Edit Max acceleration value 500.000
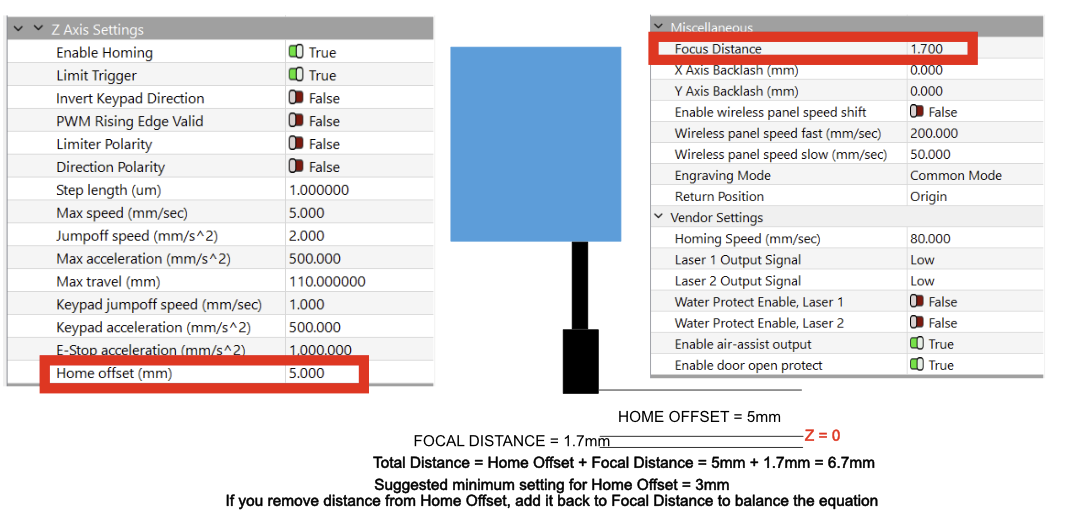The width and height of the screenshot is (1065, 518). [x=314, y=259]
